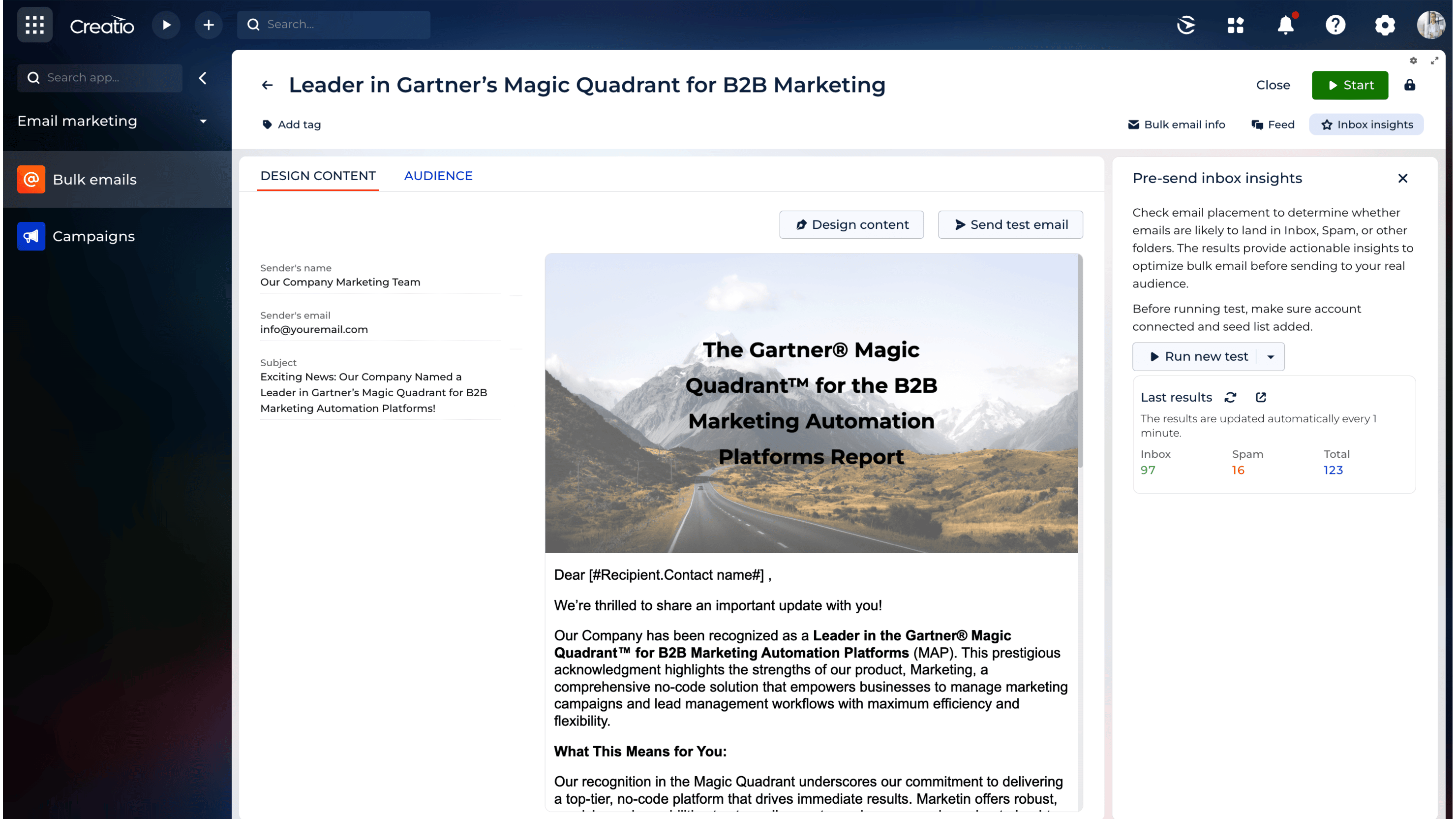Edit the Sender's name field
This screenshot has width=1456, height=819.
(380, 282)
